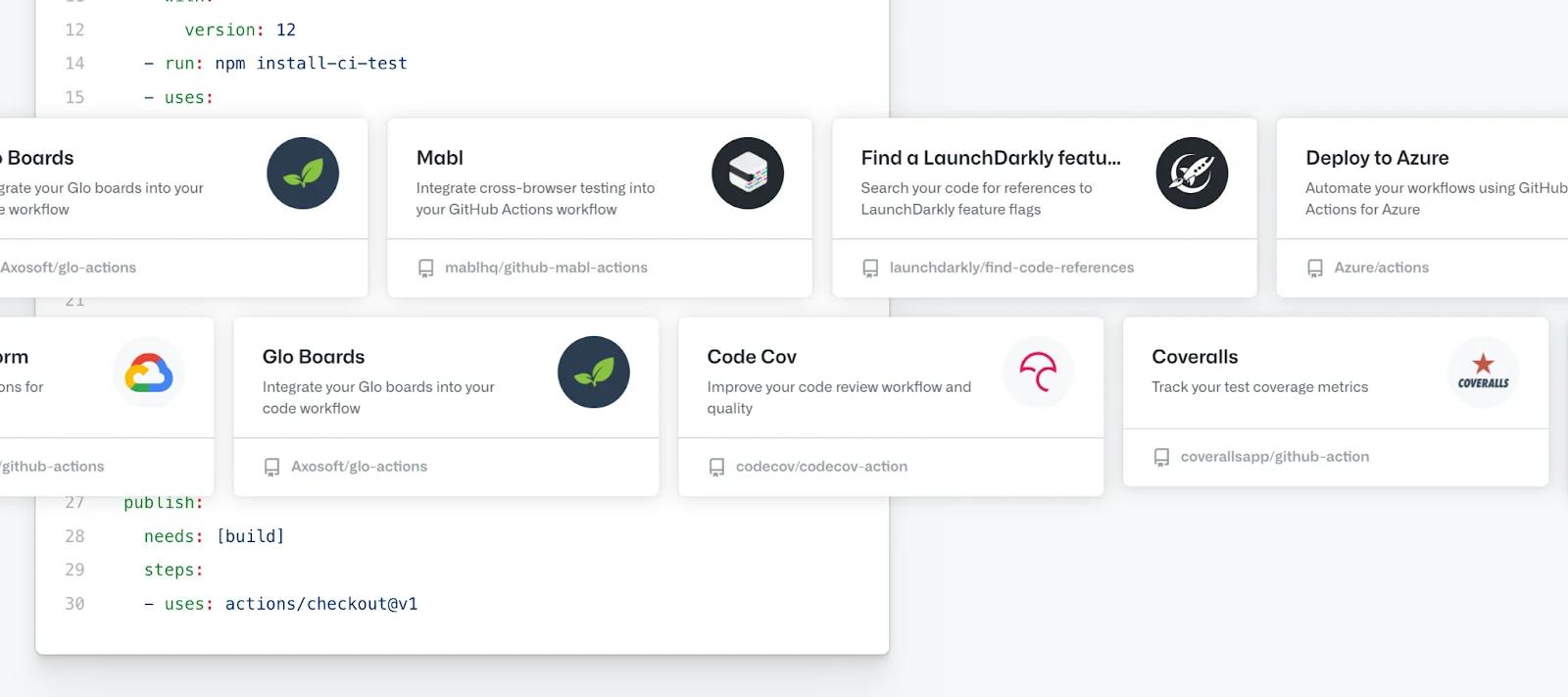Screen dimensions: 1568x697
Task: Click repo icon beside codecov/codecov-action
Action: pos(717,468)
